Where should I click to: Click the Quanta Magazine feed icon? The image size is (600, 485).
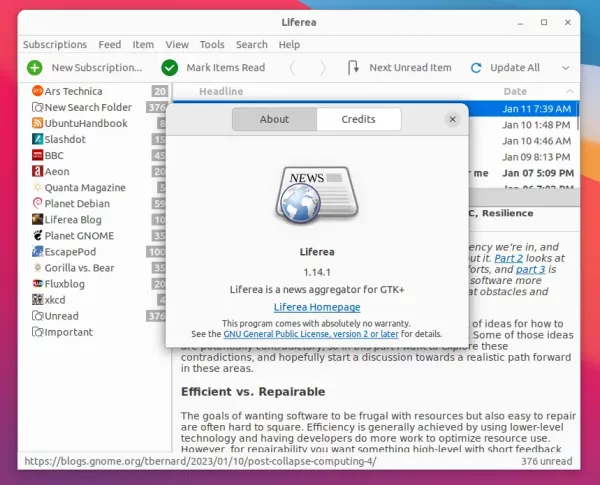click(x=37, y=187)
